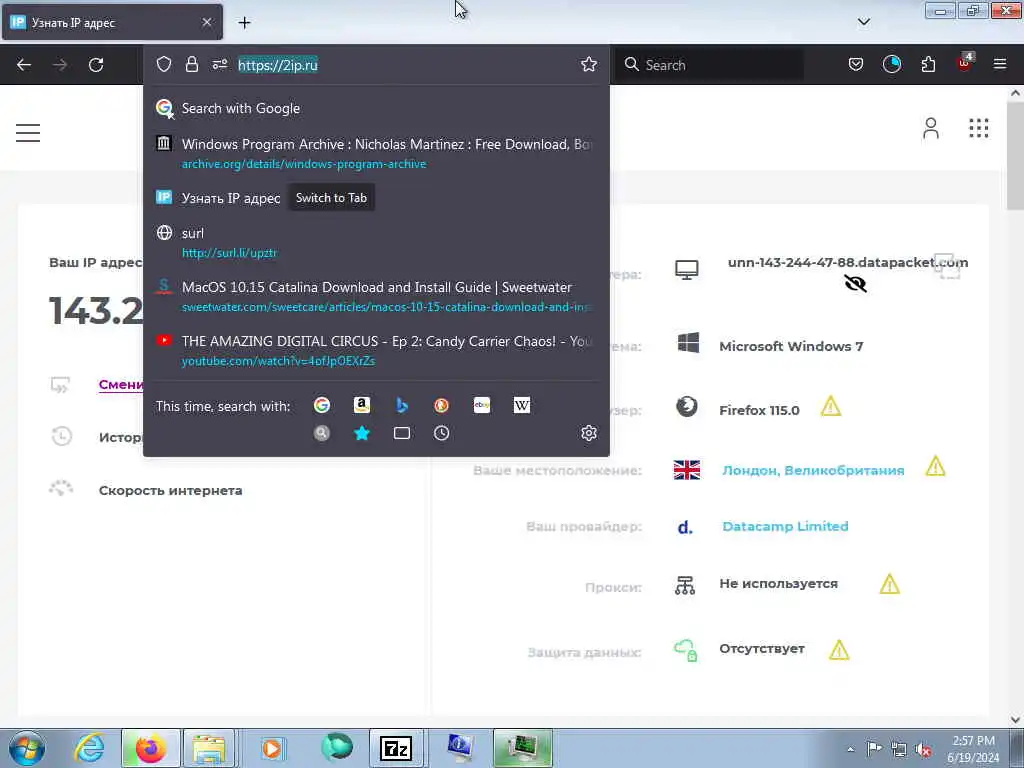Select the Узнать IP адрес tab
Screen dimensions: 1024x768
[x=112, y=22]
